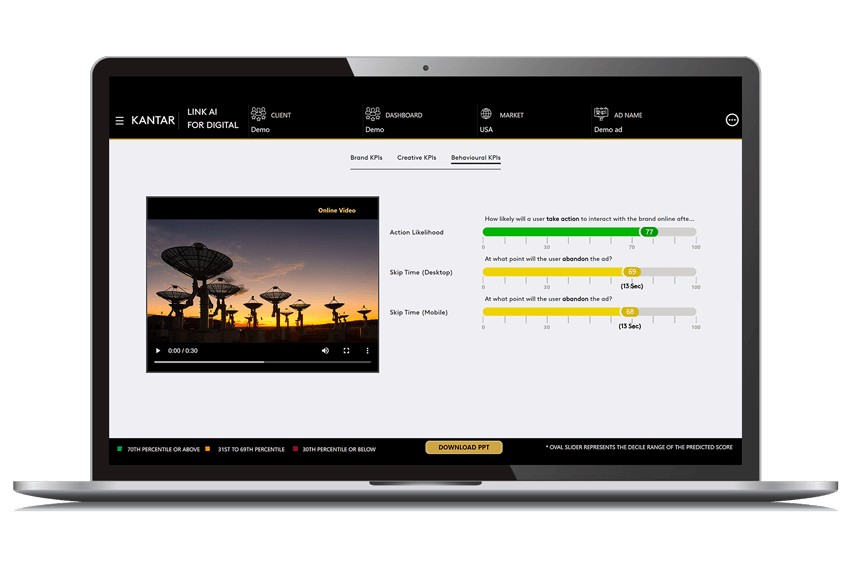Click the Skip Time (Mobile) 68 marker
The image size is (850, 567).
(x=630, y=312)
